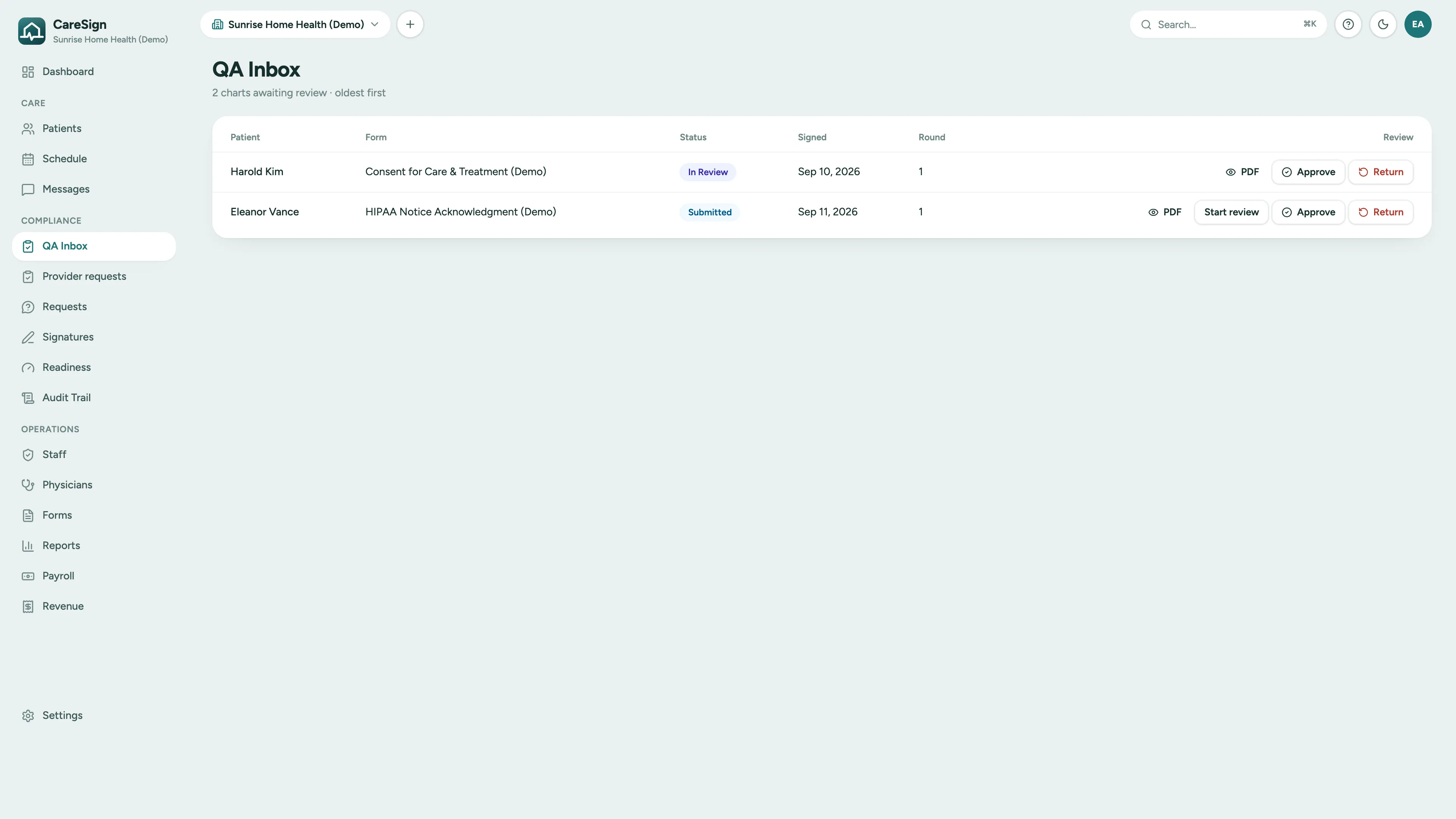This screenshot has height=819, width=1456.
Task: Click the Sep 10, 2026 signed date
Action: click(x=828, y=172)
